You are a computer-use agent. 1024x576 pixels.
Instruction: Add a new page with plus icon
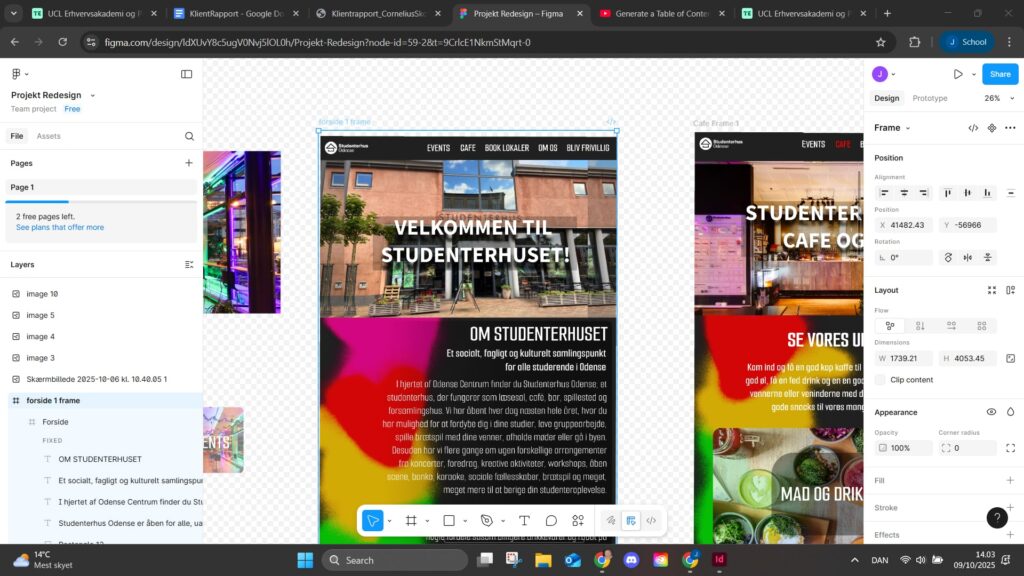point(189,163)
